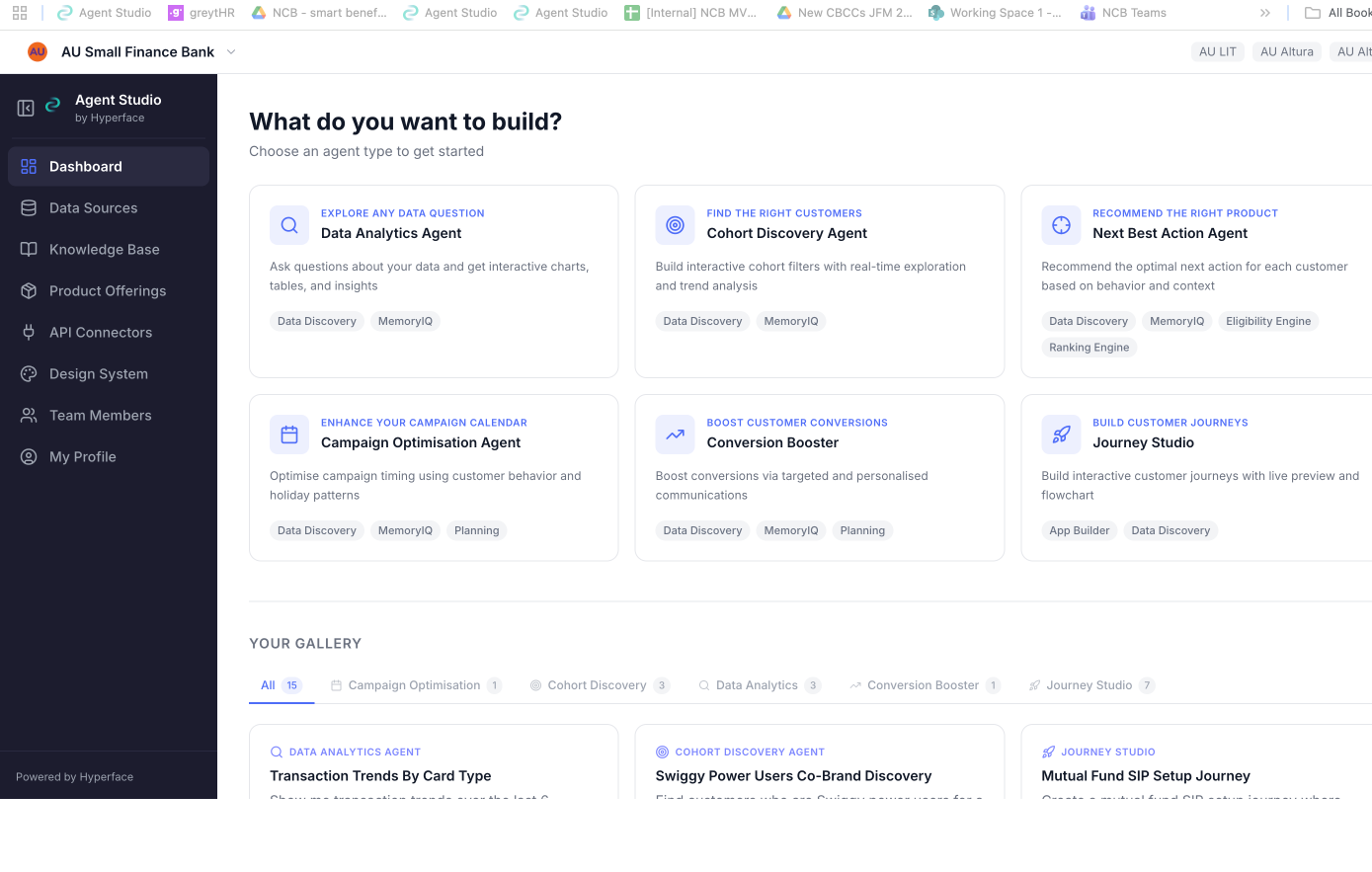The image size is (1372, 872).
Task: Open Transaction Trends By Card Type item
Action: point(434,761)
